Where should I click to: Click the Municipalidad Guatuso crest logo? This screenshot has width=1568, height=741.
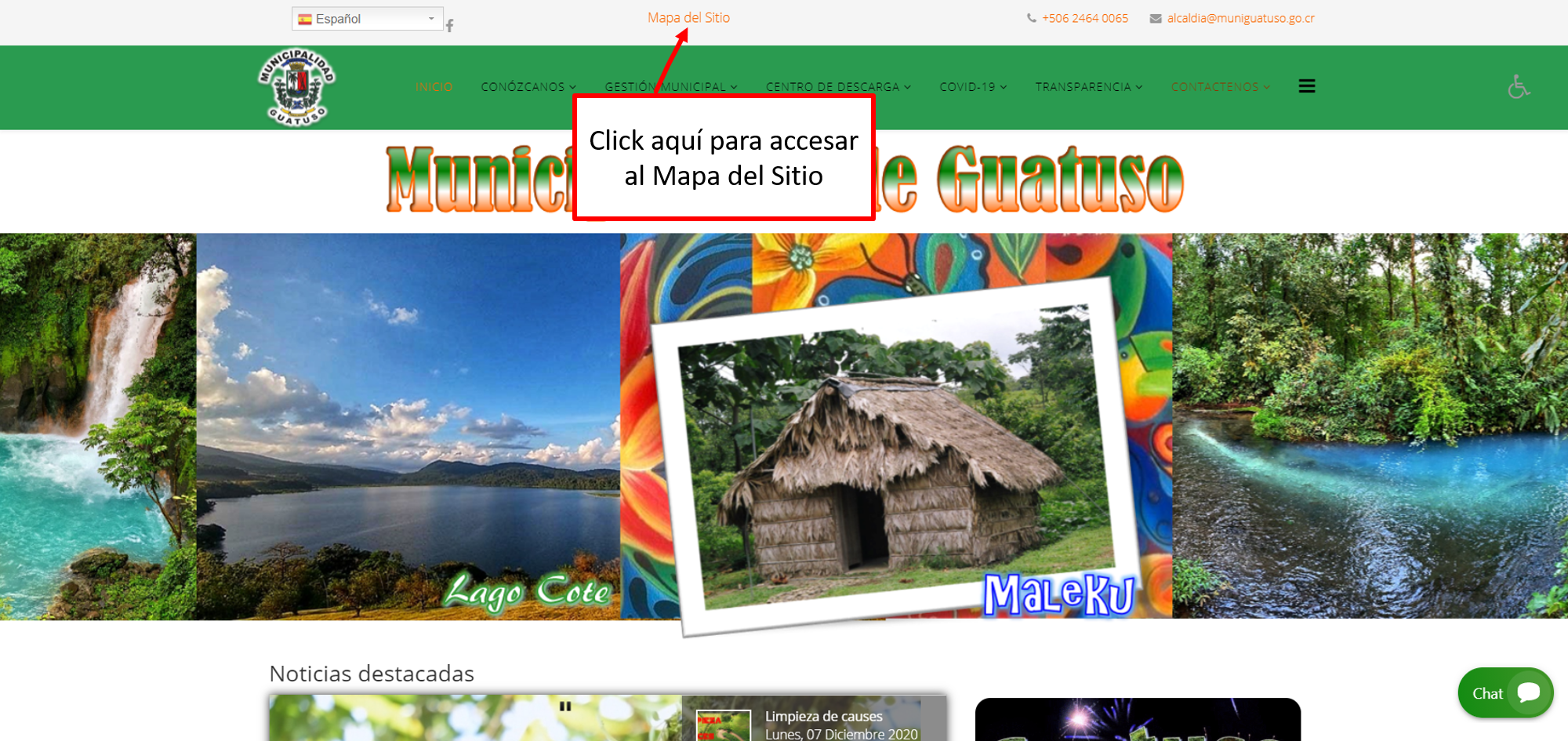click(x=297, y=87)
